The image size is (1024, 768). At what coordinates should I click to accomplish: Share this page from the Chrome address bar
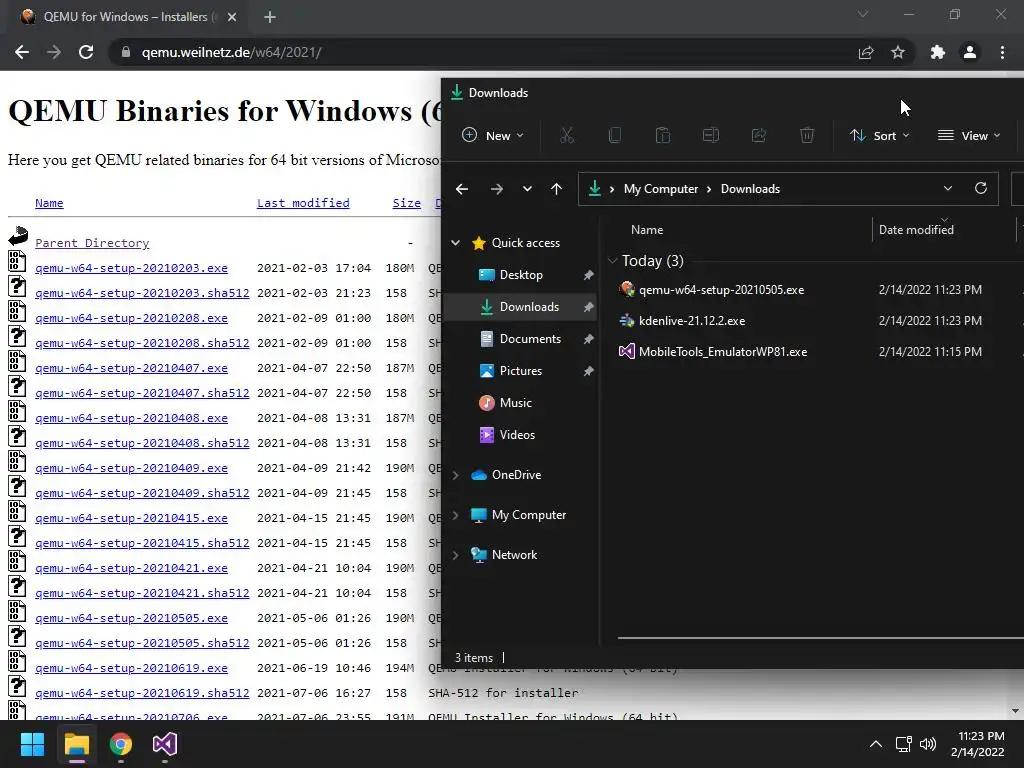pyautogui.click(x=866, y=52)
